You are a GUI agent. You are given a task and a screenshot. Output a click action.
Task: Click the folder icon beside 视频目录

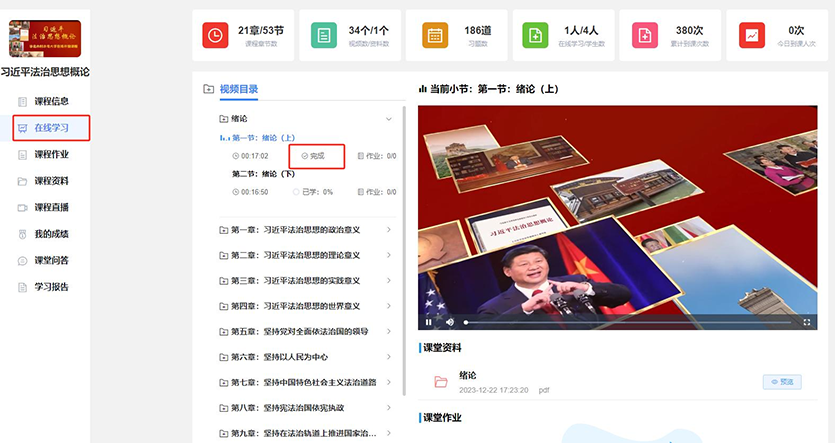pyautogui.click(x=209, y=89)
